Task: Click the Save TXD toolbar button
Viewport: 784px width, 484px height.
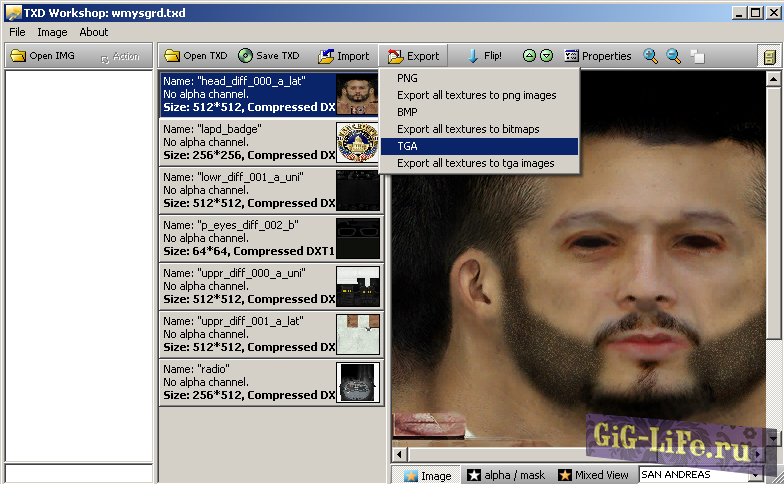Action: pyautogui.click(x=269, y=56)
